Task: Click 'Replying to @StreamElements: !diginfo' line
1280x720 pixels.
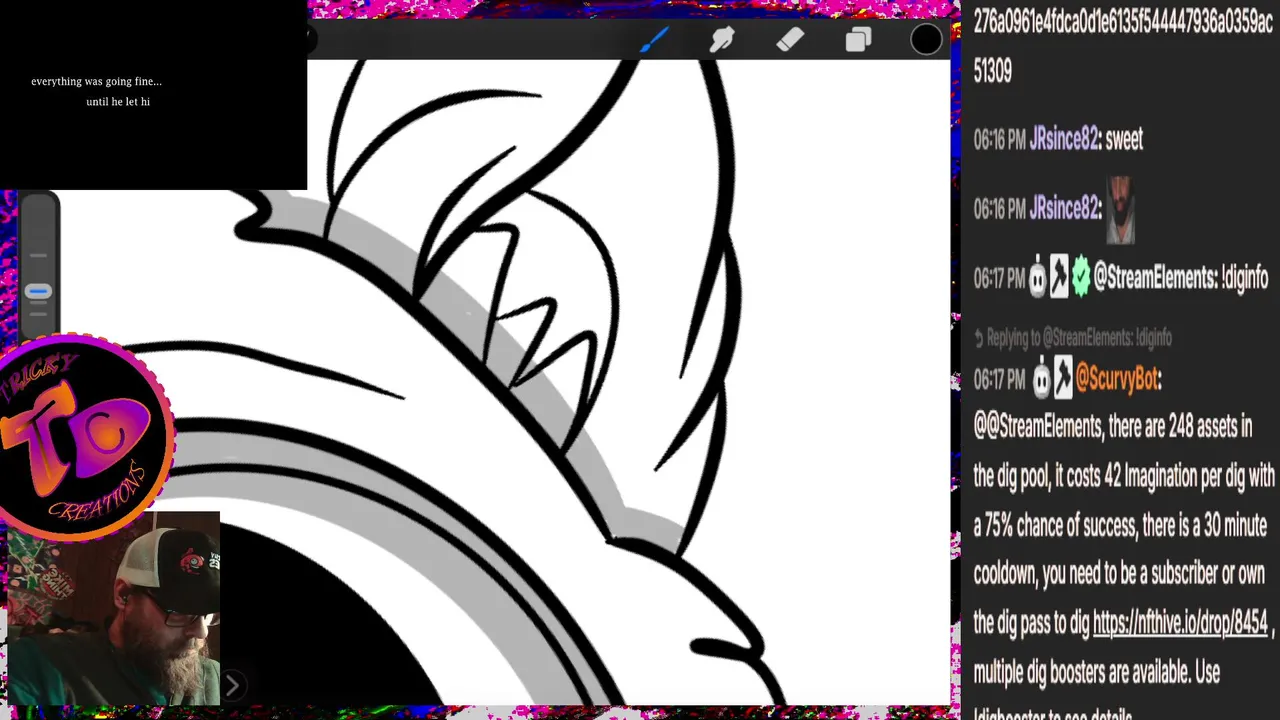Action: click(x=1072, y=338)
